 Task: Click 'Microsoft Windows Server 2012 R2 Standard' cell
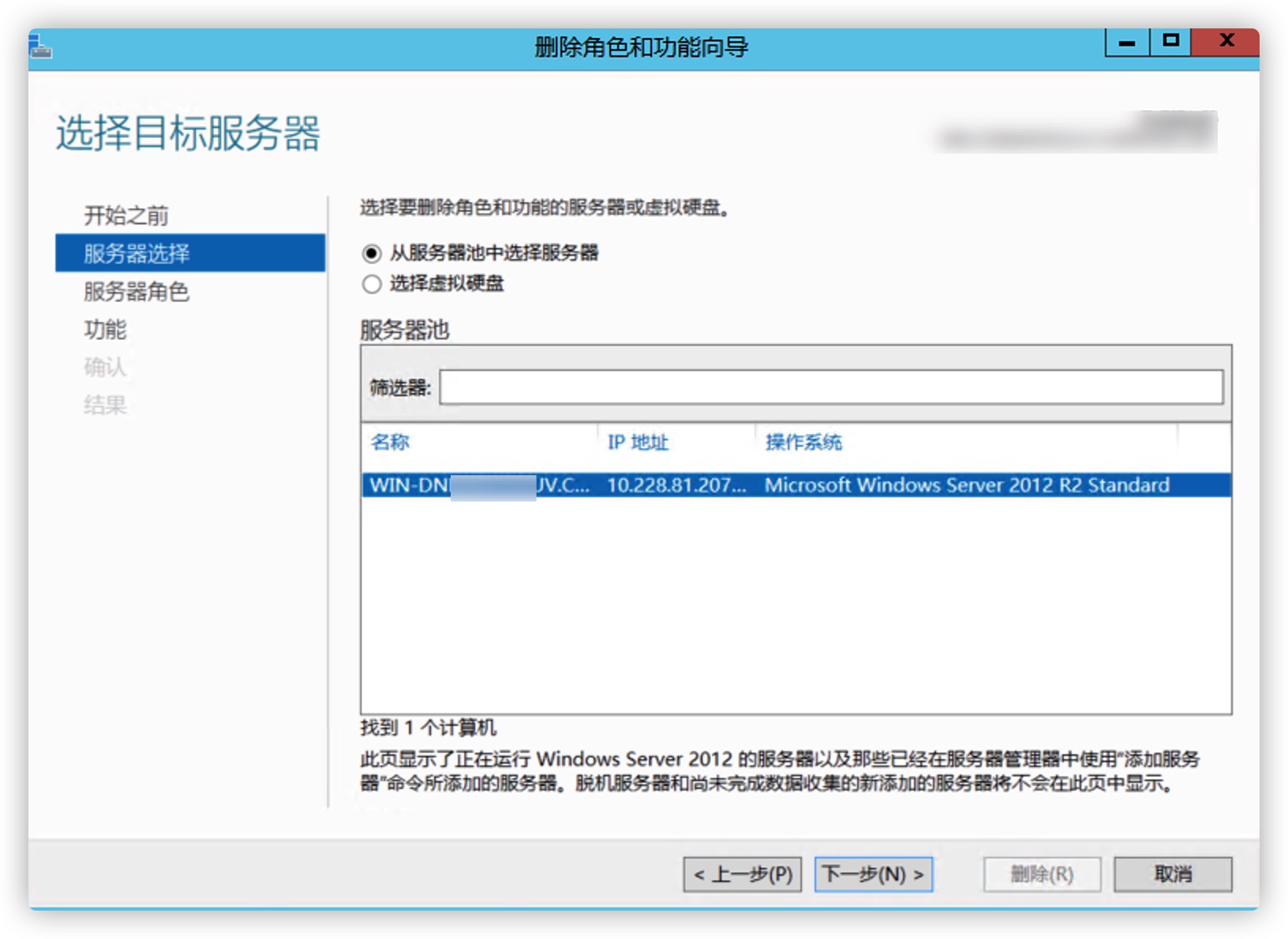tap(967, 485)
